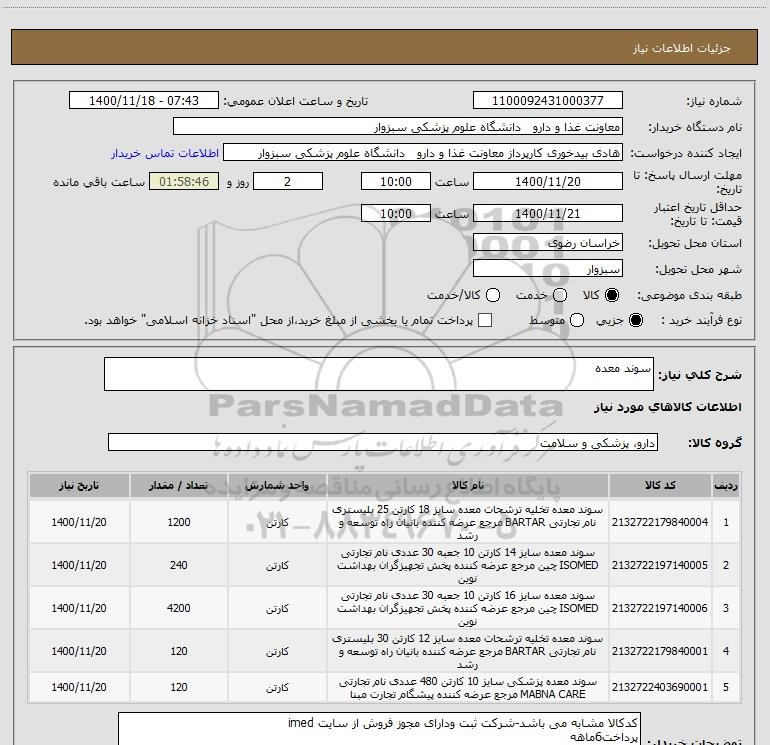Click the remaining days field showing 2

tap(288, 181)
